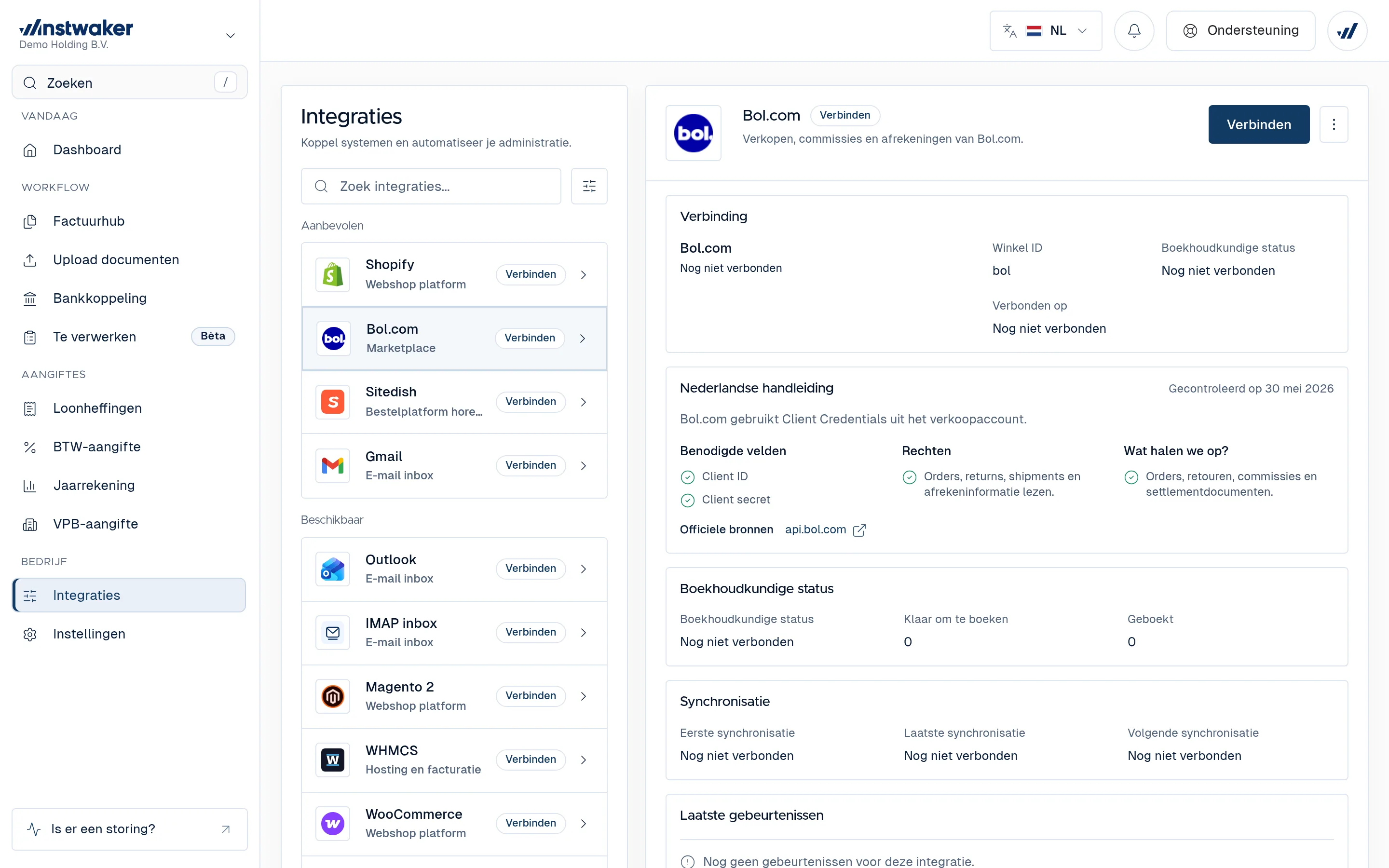Click the 'Nog geen gebeurtenissen' info icon
Viewport: 1389px width, 868px height.
tap(688, 862)
